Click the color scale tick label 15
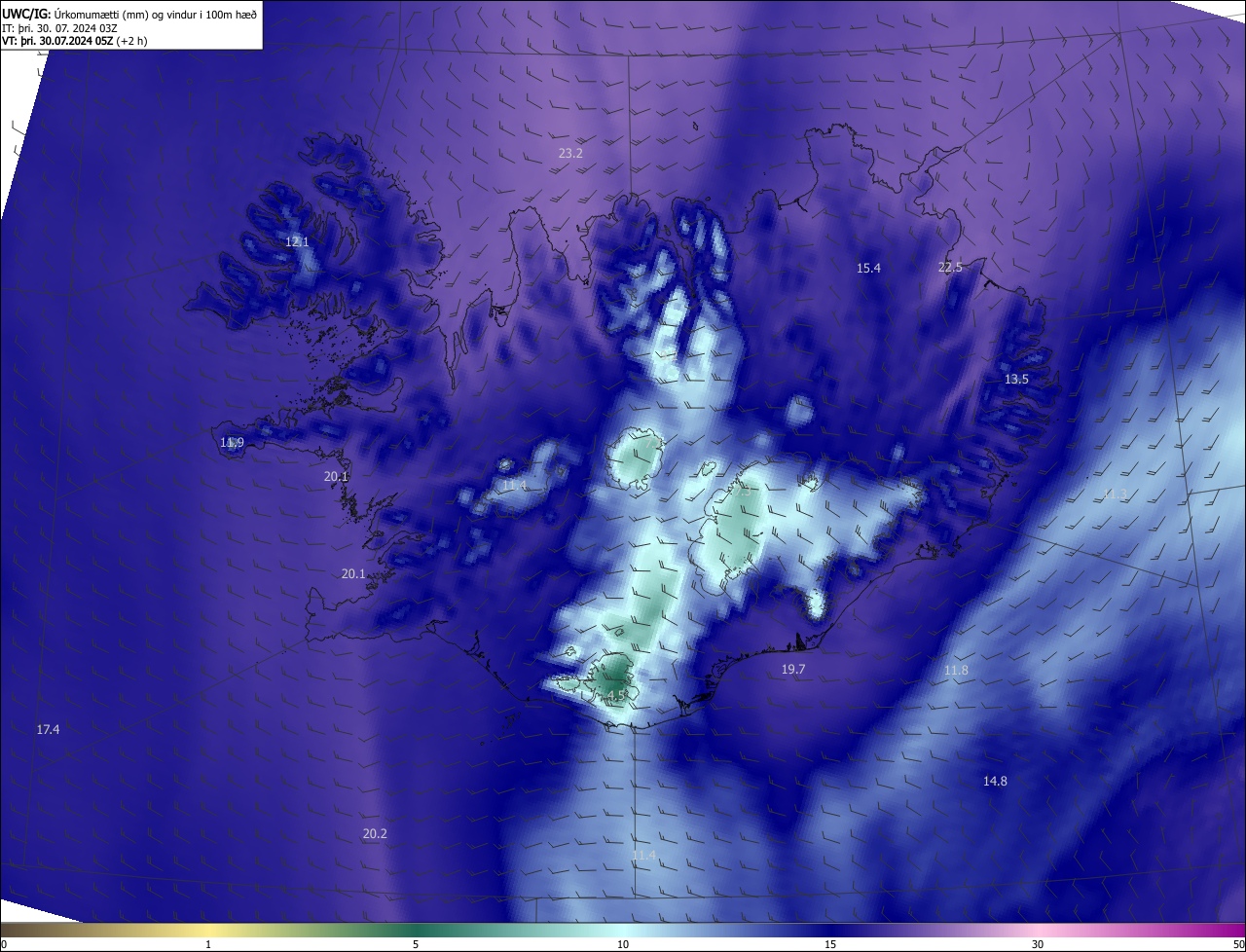The width and height of the screenshot is (1246, 952). [830, 944]
